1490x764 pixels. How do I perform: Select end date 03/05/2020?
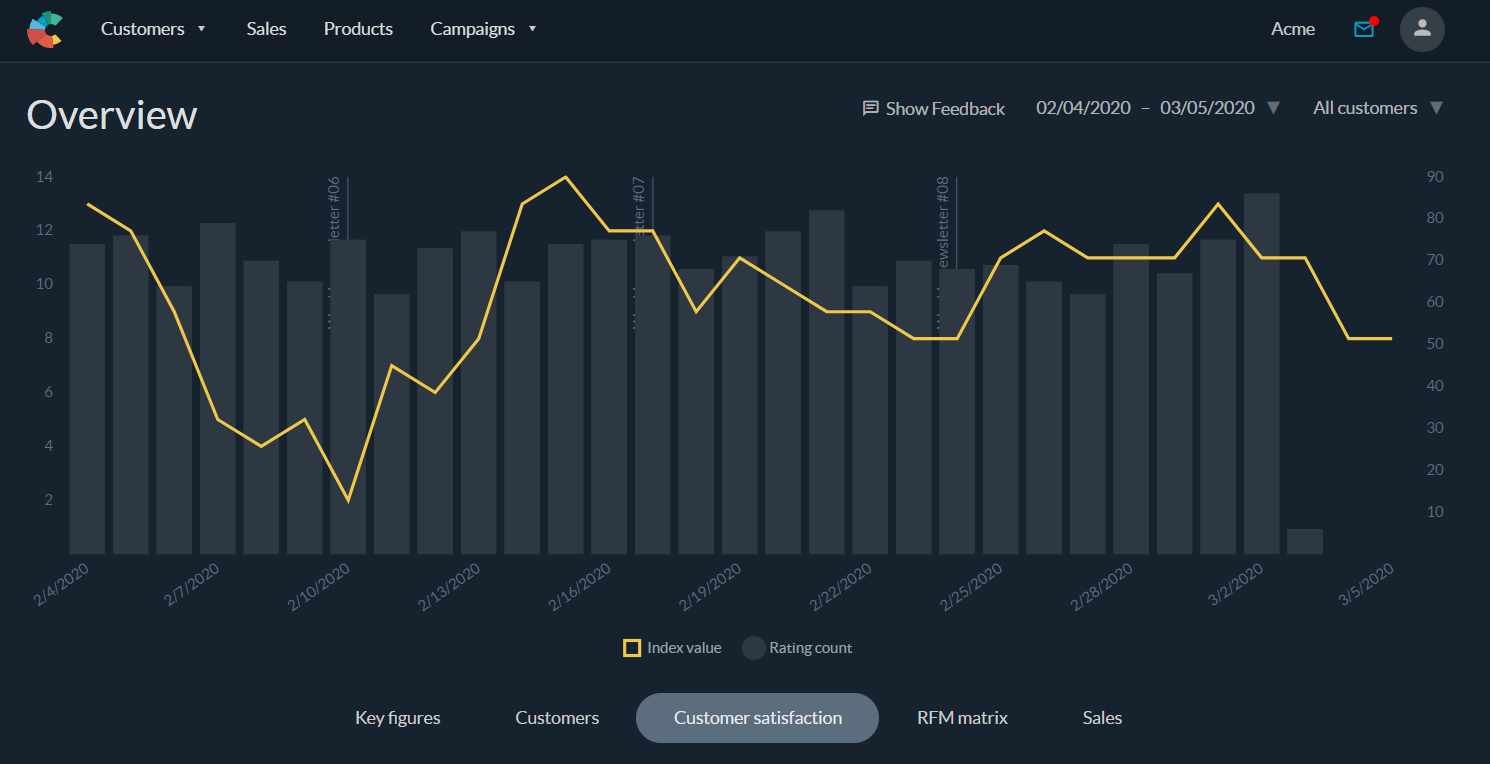point(1207,108)
